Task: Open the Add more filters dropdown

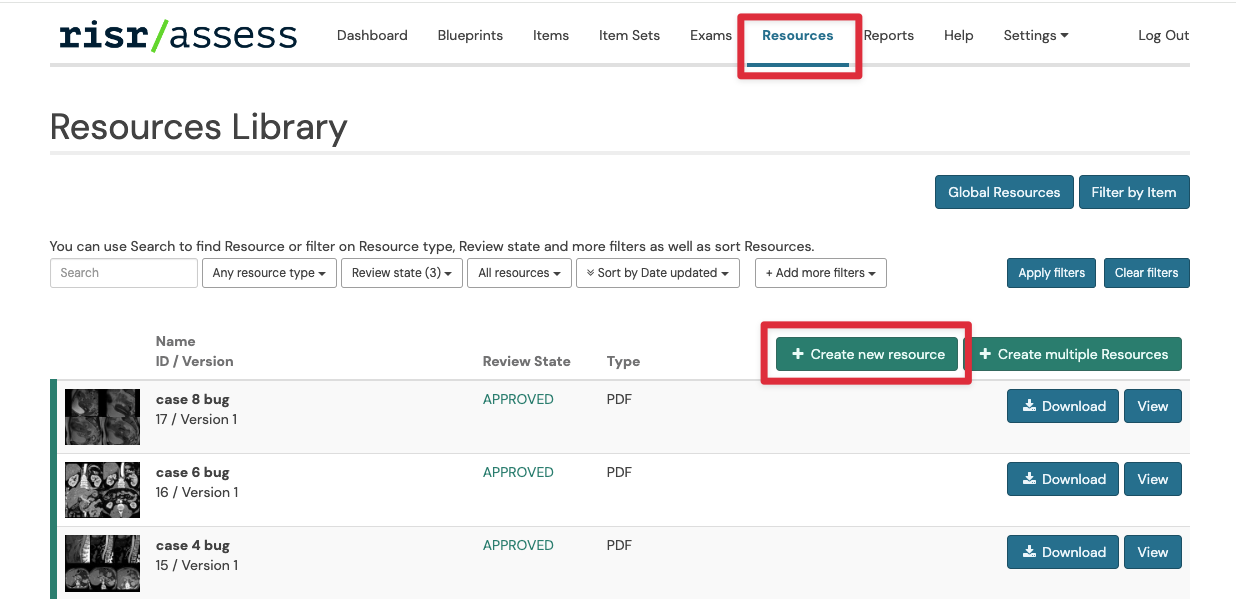Action: point(820,273)
